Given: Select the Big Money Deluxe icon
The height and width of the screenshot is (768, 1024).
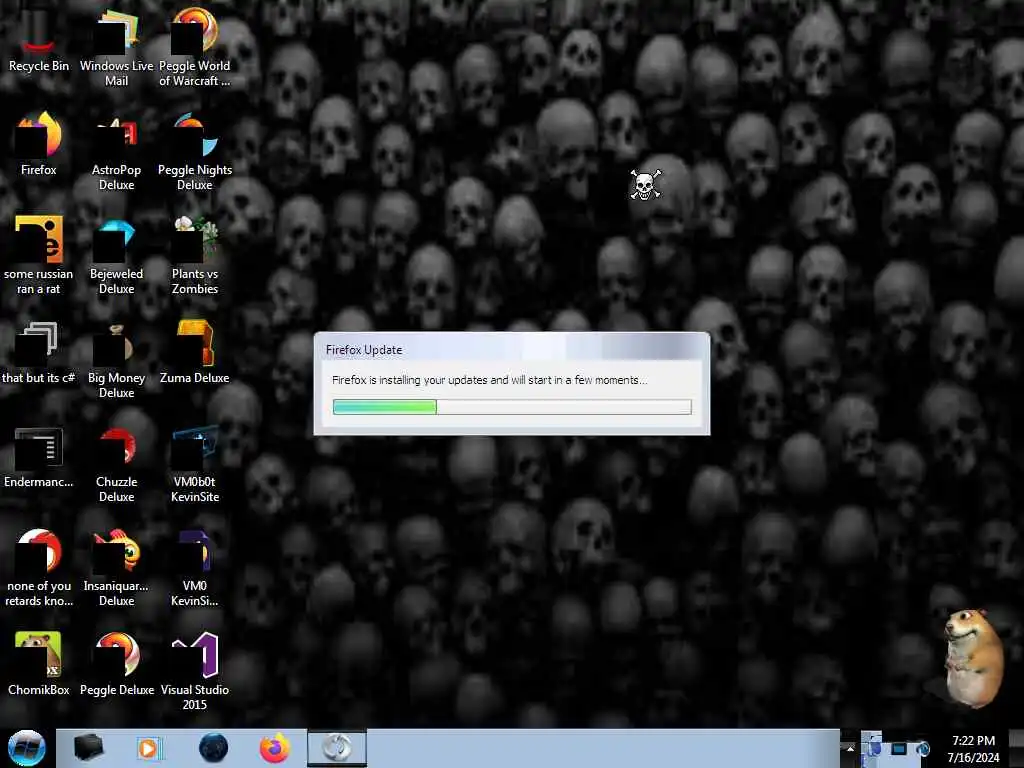Looking at the screenshot, I should click(116, 359).
